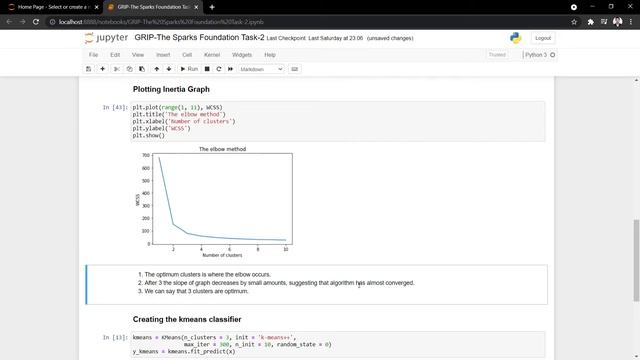Rename notebook via GRIP-The Sparks Foundation Task-2 title
Viewport: 640px width, 360px height.
point(199,38)
